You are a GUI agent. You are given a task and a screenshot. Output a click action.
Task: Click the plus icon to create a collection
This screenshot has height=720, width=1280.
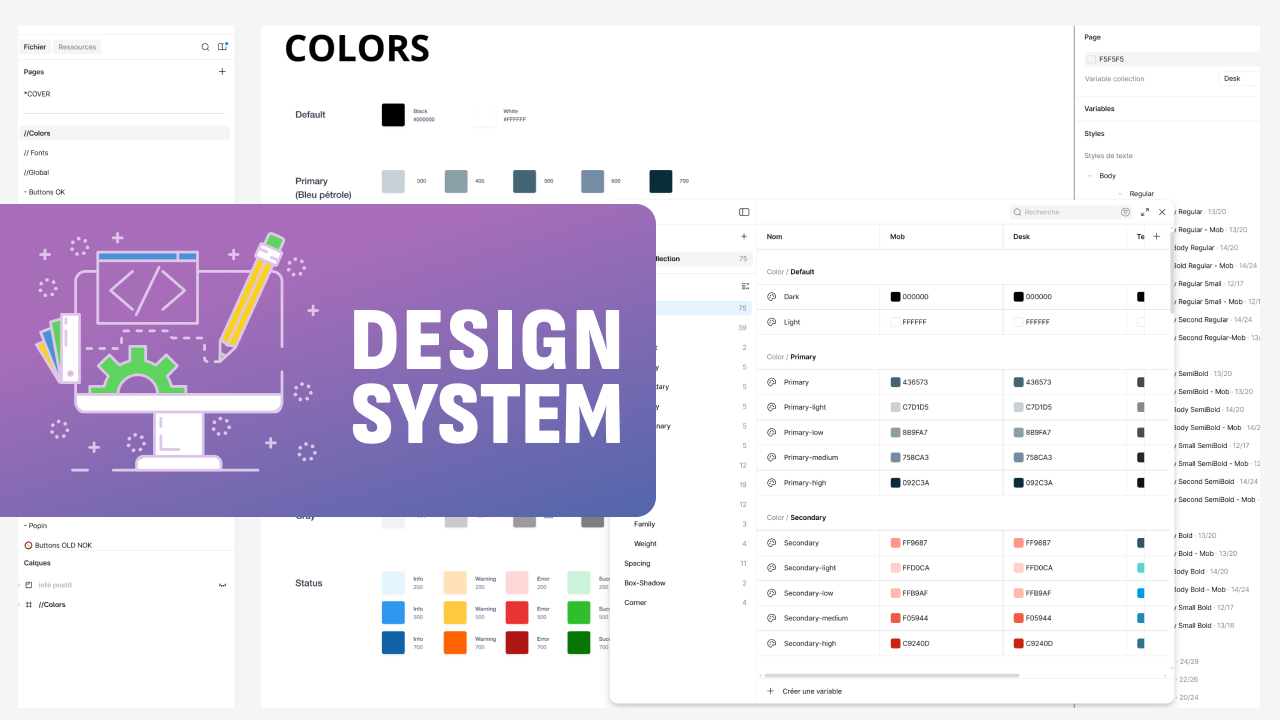click(743, 237)
